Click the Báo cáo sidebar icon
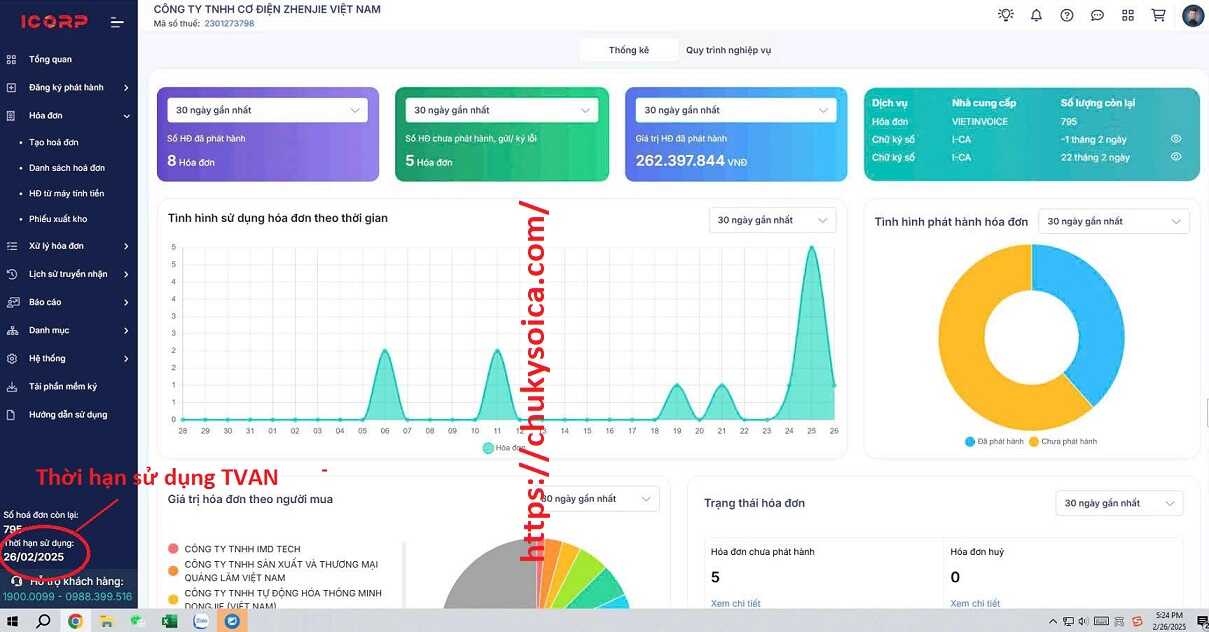The height and width of the screenshot is (632, 1209). [x=11, y=302]
